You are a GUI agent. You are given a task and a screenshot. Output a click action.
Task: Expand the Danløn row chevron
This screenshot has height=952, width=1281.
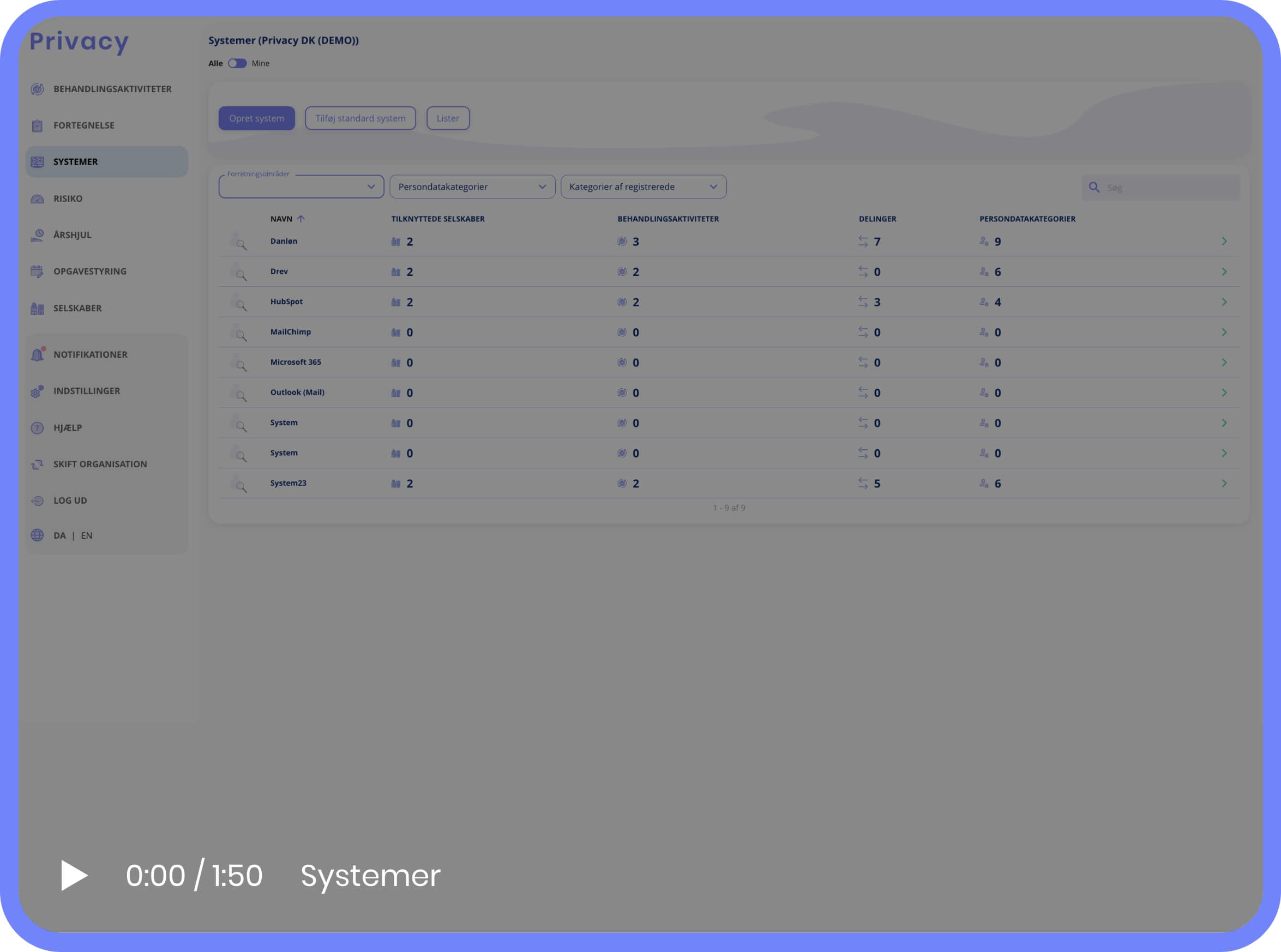(x=1224, y=242)
